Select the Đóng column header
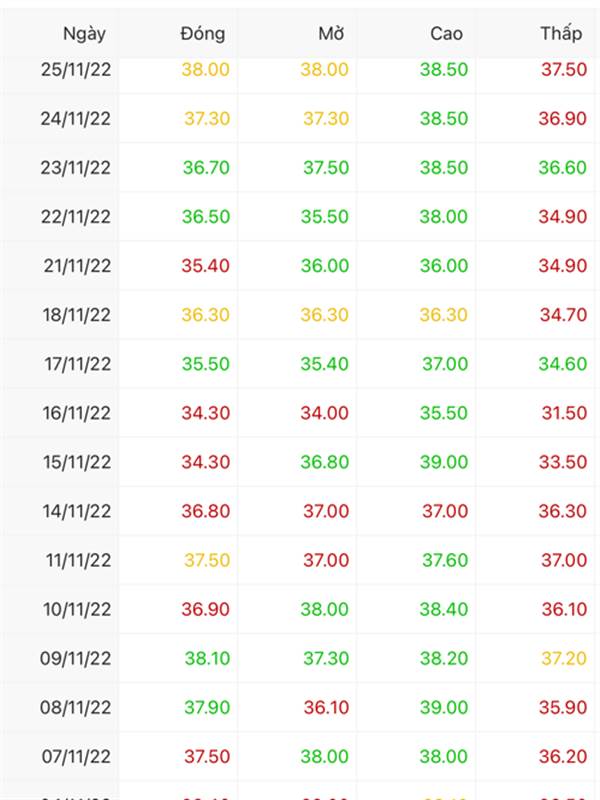The height and width of the screenshot is (800, 600). click(203, 34)
